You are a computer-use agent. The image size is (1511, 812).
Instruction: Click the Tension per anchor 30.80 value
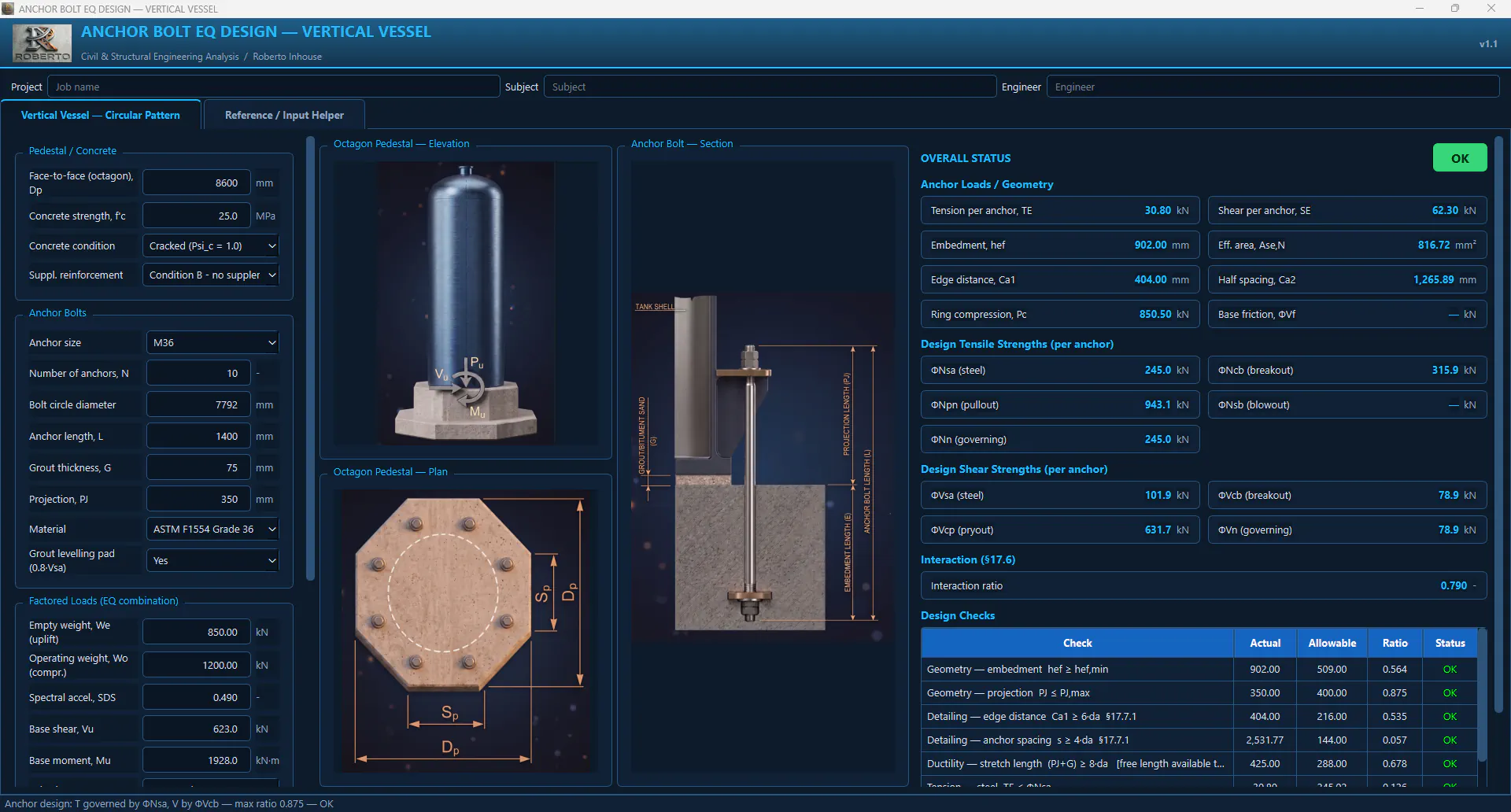click(x=1158, y=210)
